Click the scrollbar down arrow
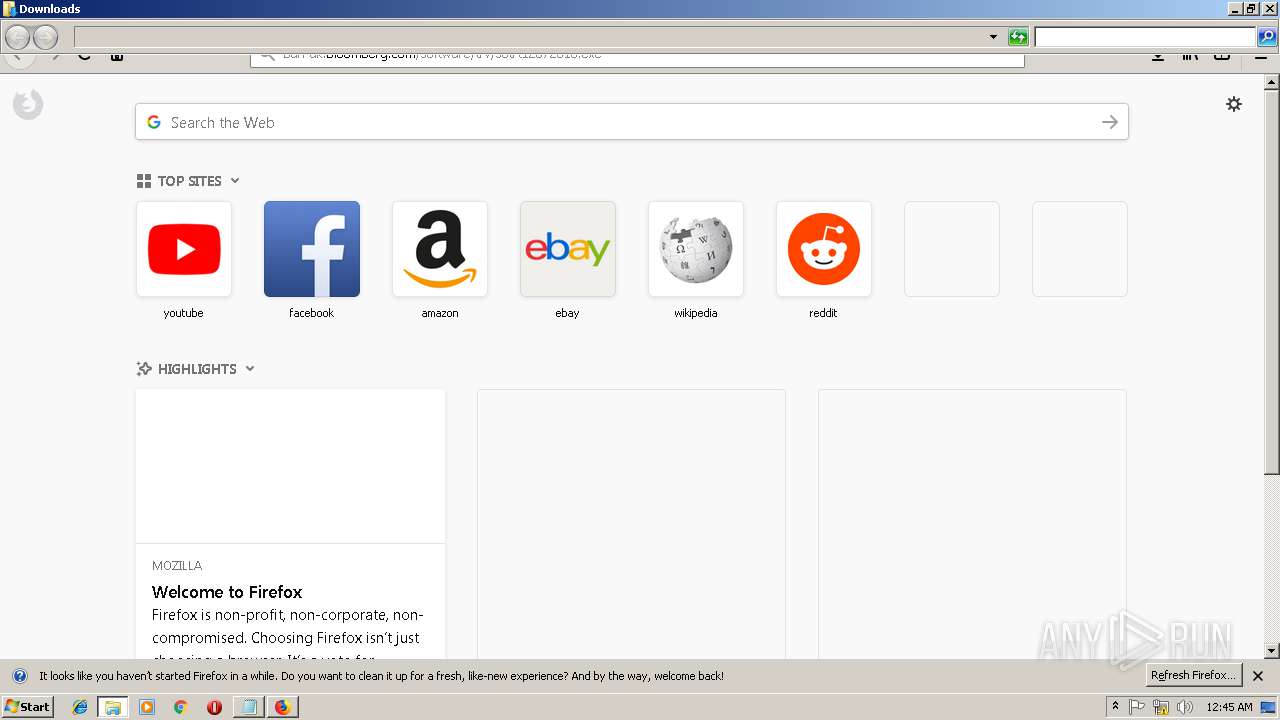This screenshot has height=720, width=1280. point(1272,651)
